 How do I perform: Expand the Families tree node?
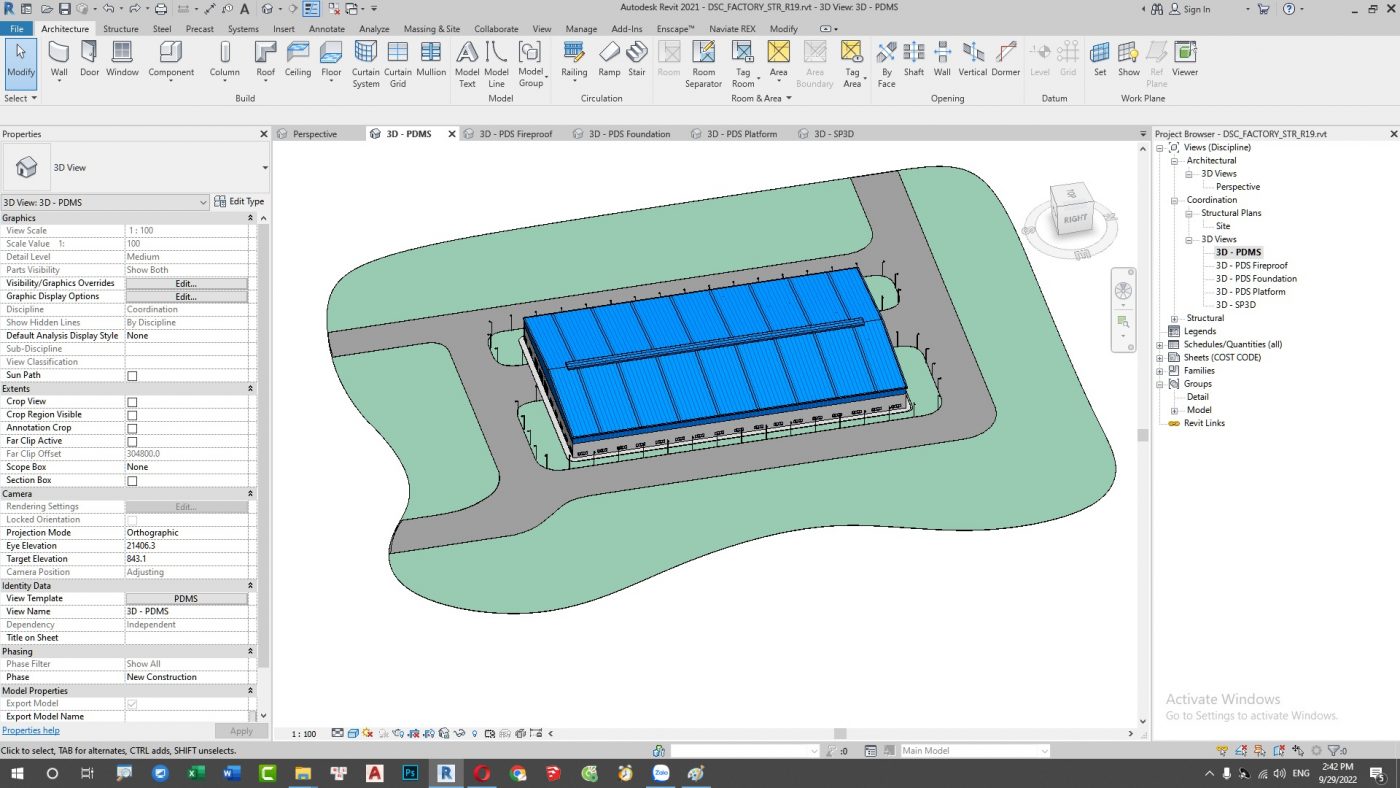pos(1160,371)
